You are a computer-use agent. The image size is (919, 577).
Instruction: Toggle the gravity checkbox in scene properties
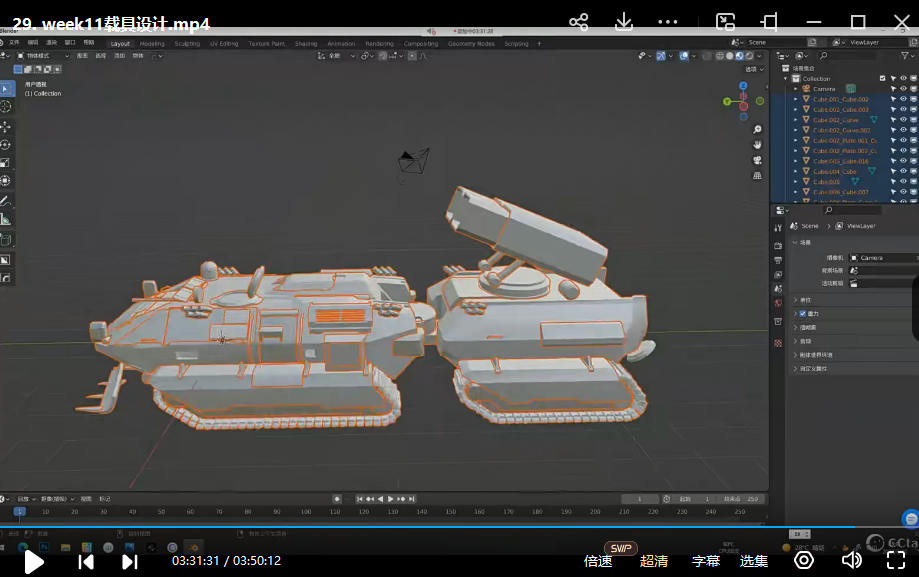click(802, 314)
